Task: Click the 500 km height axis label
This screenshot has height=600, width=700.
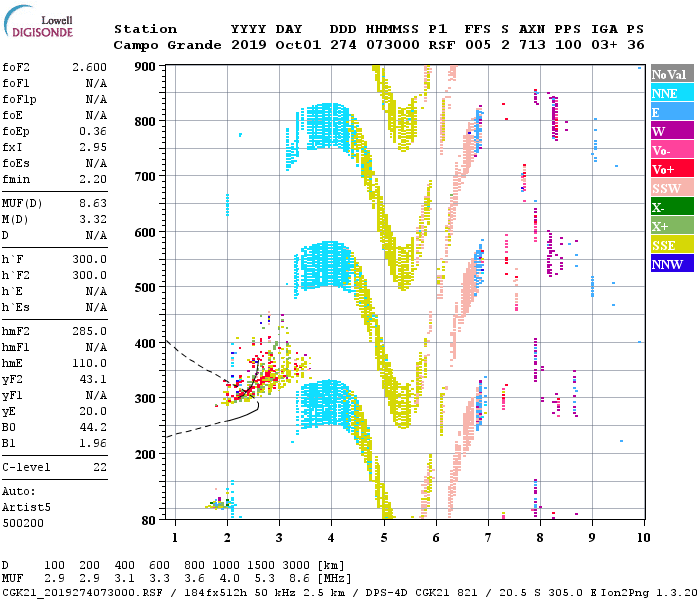Action: [145, 288]
